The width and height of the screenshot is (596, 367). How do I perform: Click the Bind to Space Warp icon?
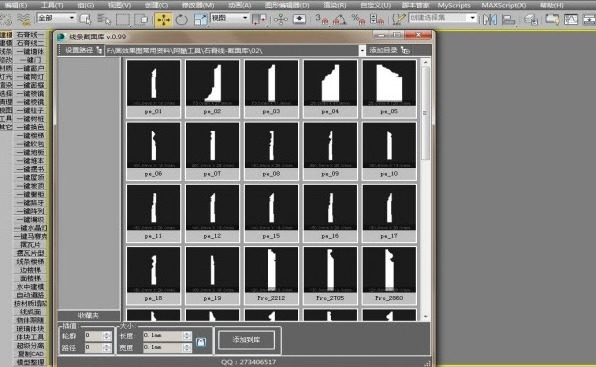pos(24,19)
